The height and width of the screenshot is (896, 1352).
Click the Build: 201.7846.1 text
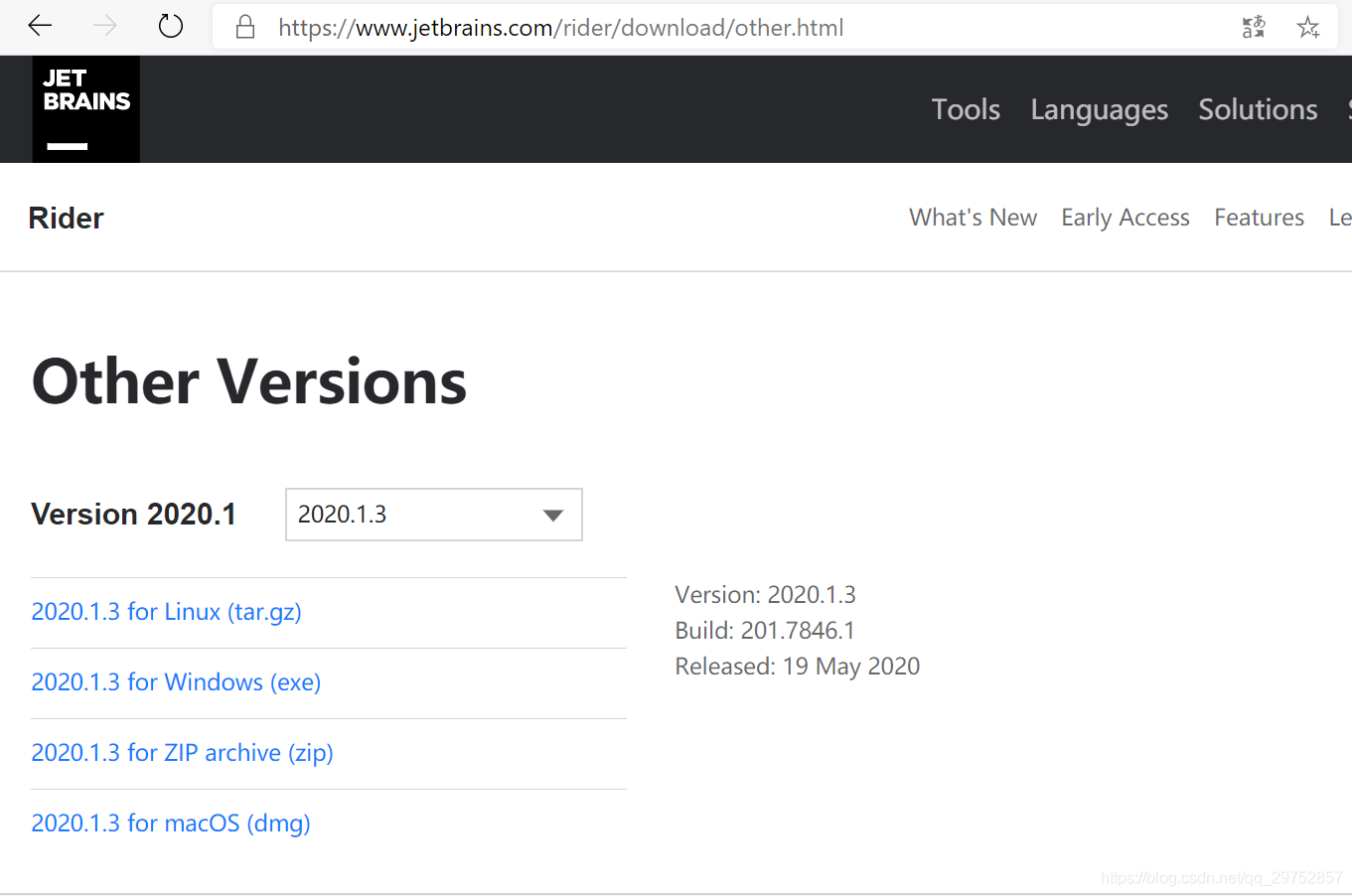(x=765, y=631)
